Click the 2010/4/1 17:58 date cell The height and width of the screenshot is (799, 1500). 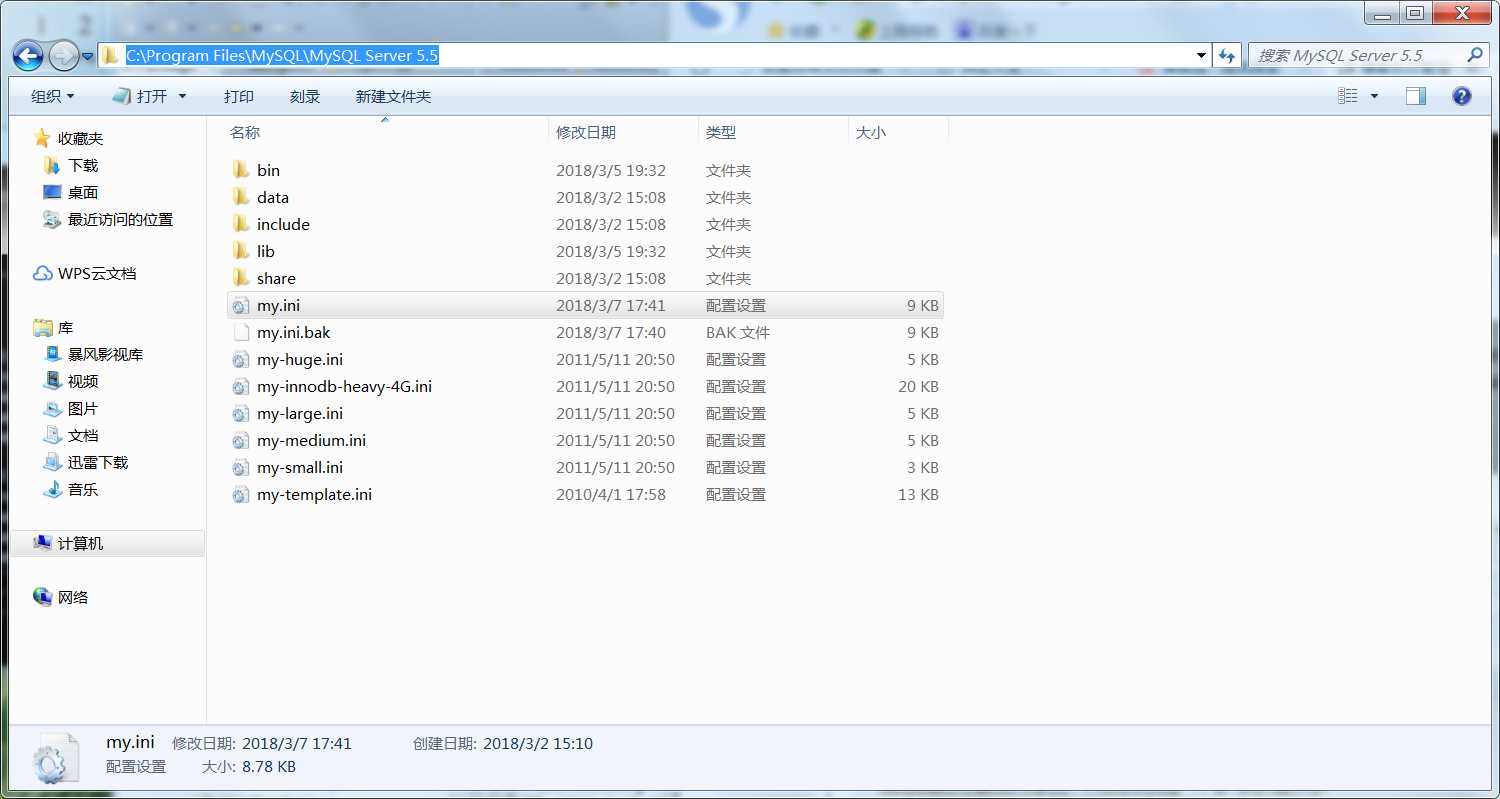(x=611, y=495)
